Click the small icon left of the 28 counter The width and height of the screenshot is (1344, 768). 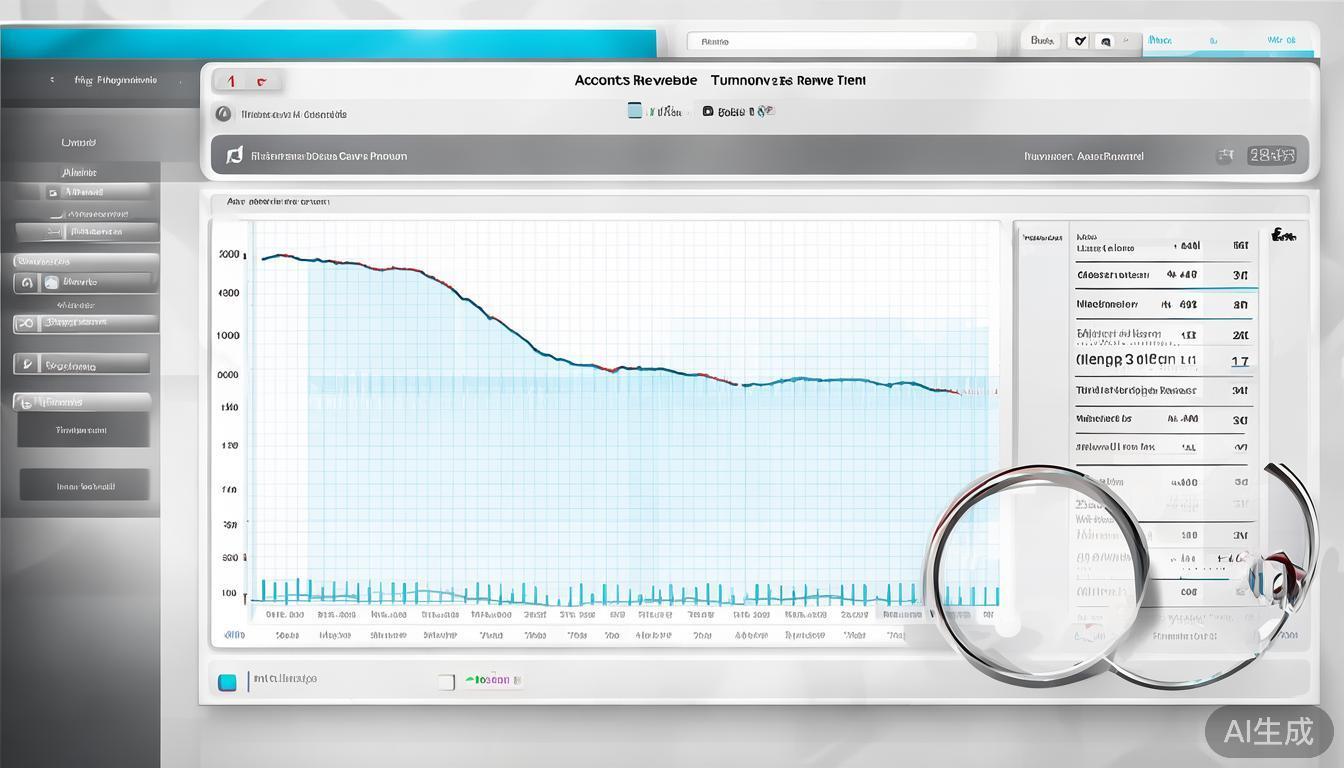point(1225,155)
